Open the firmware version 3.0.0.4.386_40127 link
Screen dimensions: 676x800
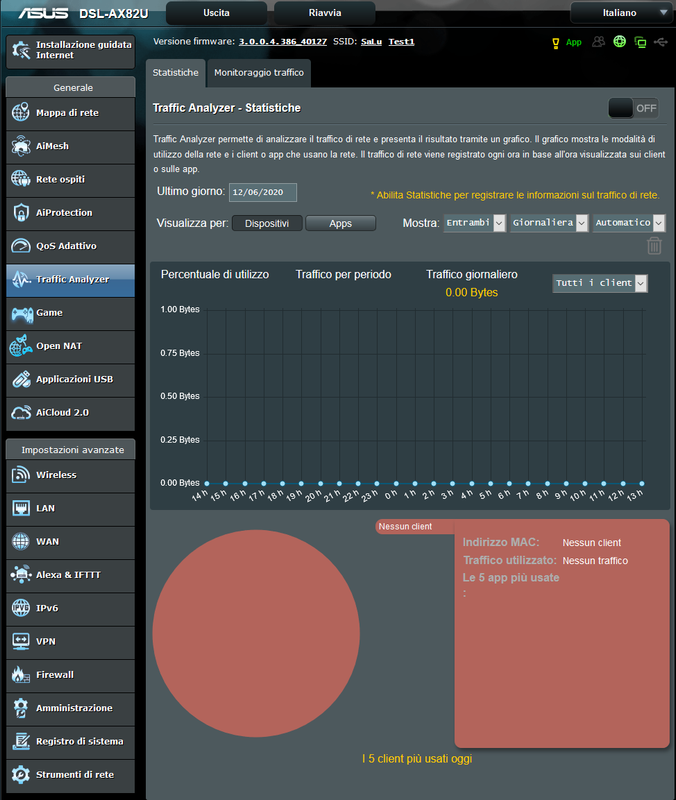pos(283,42)
